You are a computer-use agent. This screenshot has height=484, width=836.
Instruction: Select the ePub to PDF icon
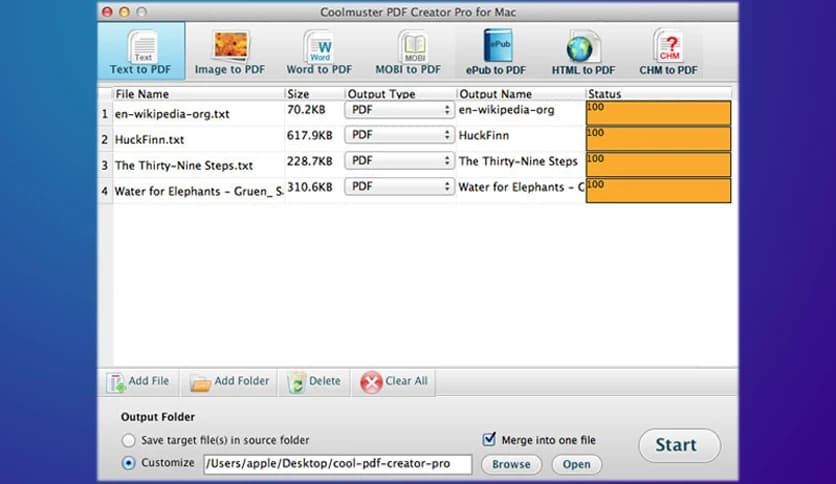coord(496,52)
